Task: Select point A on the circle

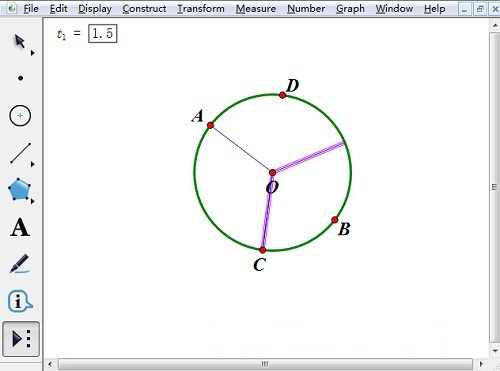Action: point(210,125)
